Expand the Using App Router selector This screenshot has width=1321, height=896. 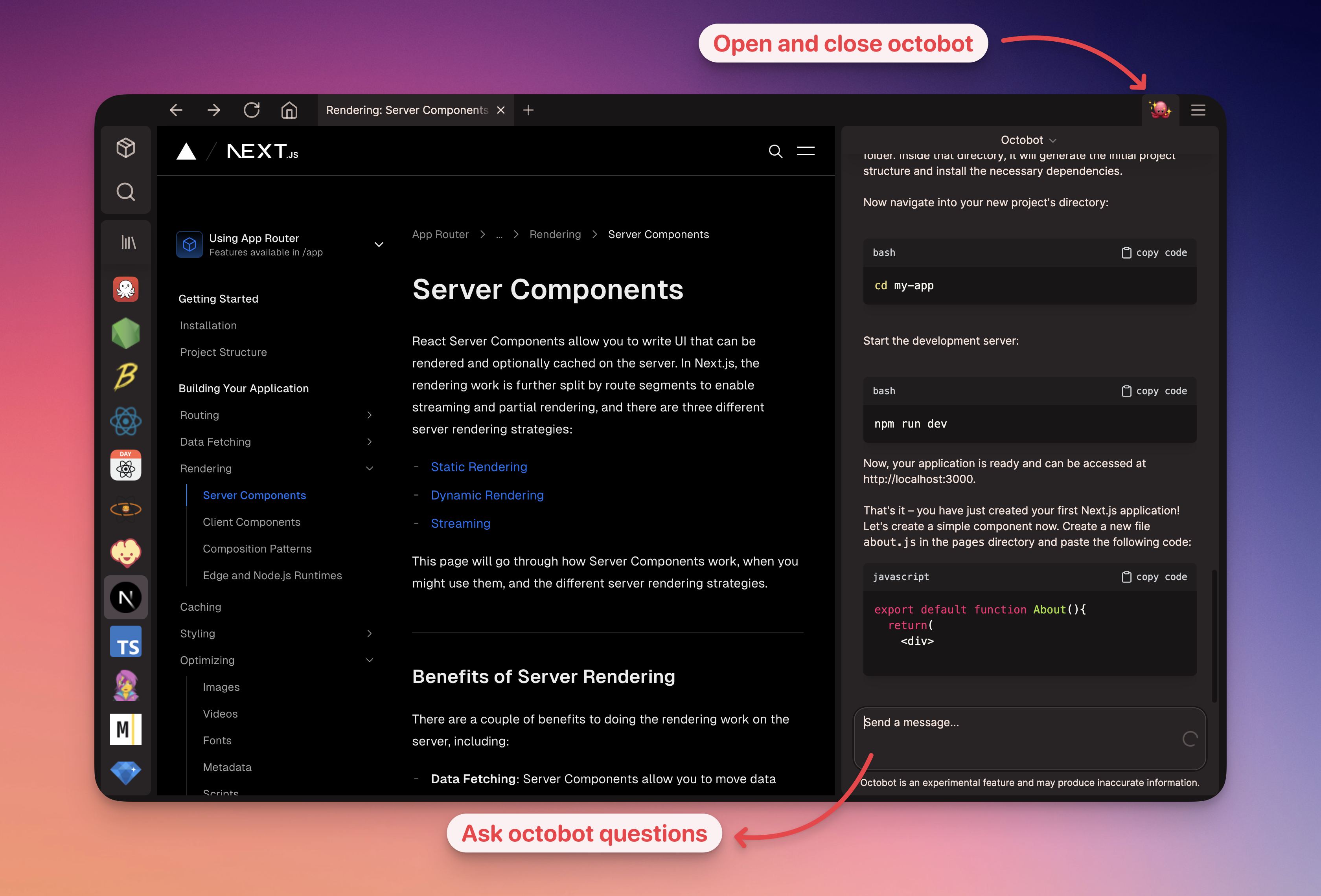coord(379,244)
